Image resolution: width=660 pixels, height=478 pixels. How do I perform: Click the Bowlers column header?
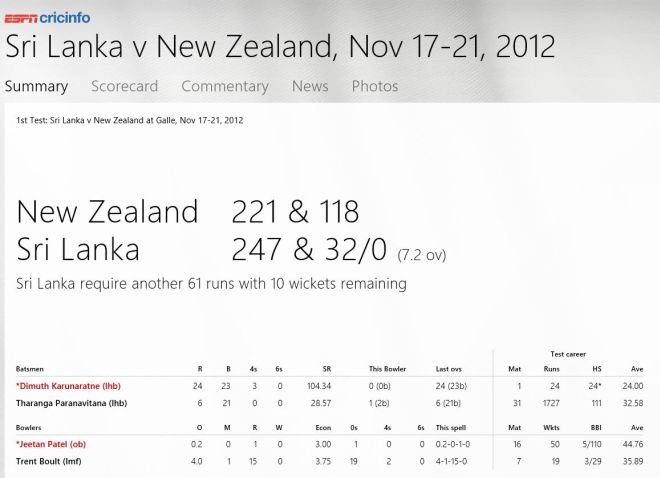point(28,428)
